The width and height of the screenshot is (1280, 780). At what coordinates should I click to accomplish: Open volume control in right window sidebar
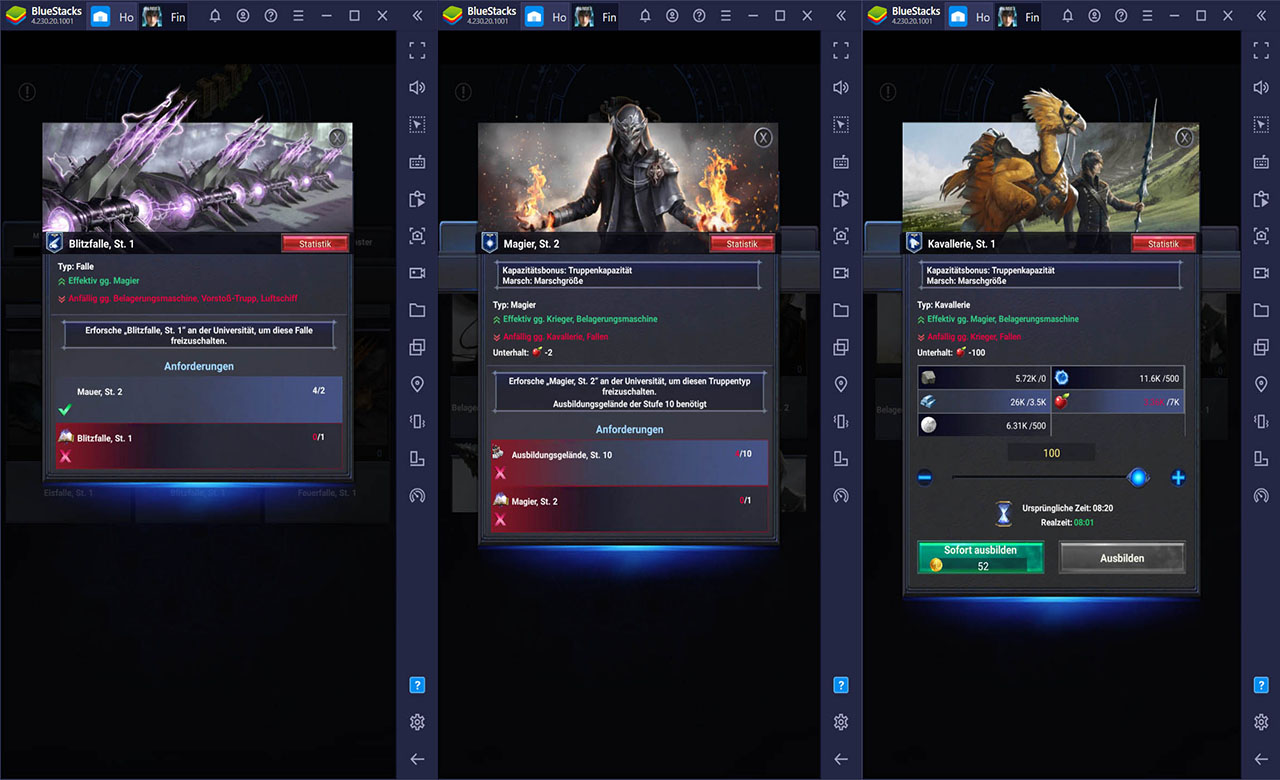1261,88
